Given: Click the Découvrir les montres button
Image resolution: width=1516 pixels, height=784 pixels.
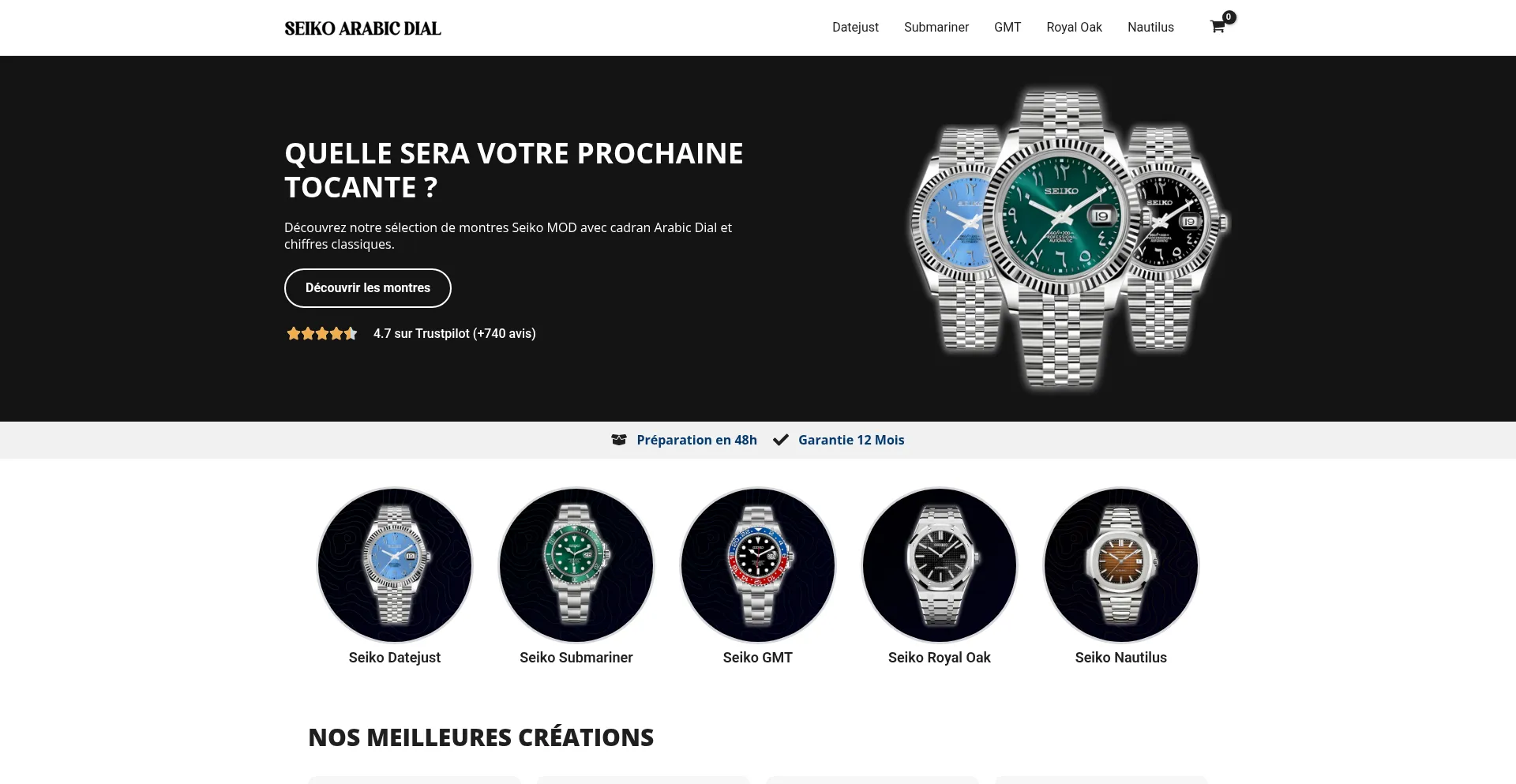Looking at the screenshot, I should 368,288.
